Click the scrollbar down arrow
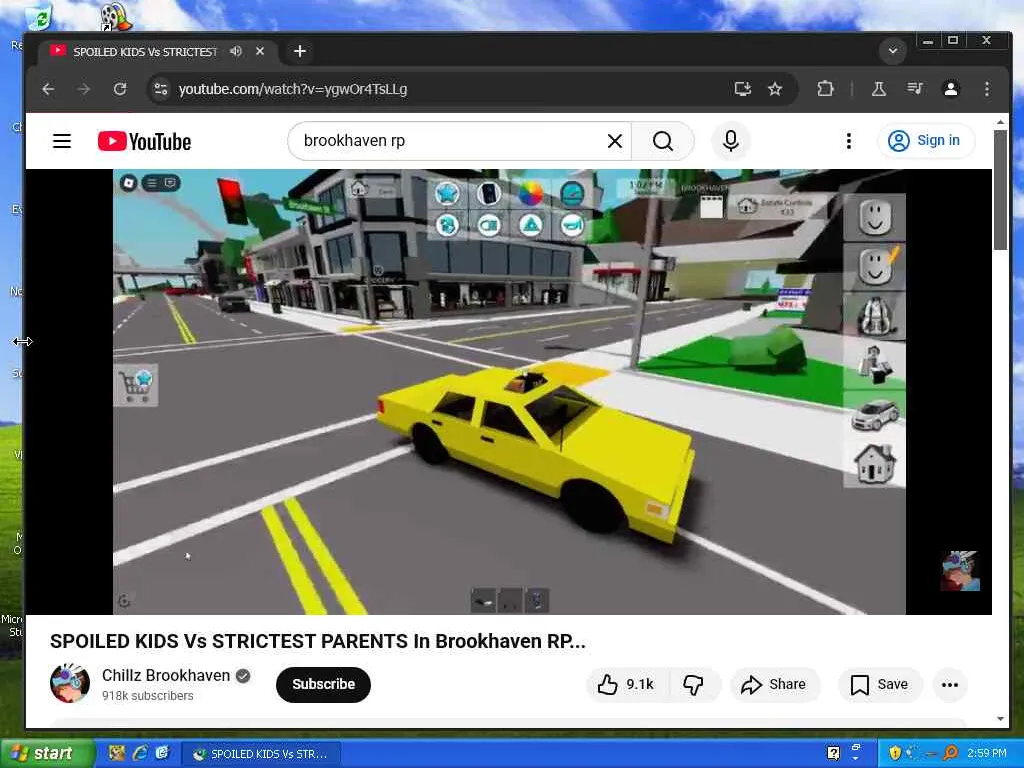The height and width of the screenshot is (768, 1024). click(x=1000, y=718)
